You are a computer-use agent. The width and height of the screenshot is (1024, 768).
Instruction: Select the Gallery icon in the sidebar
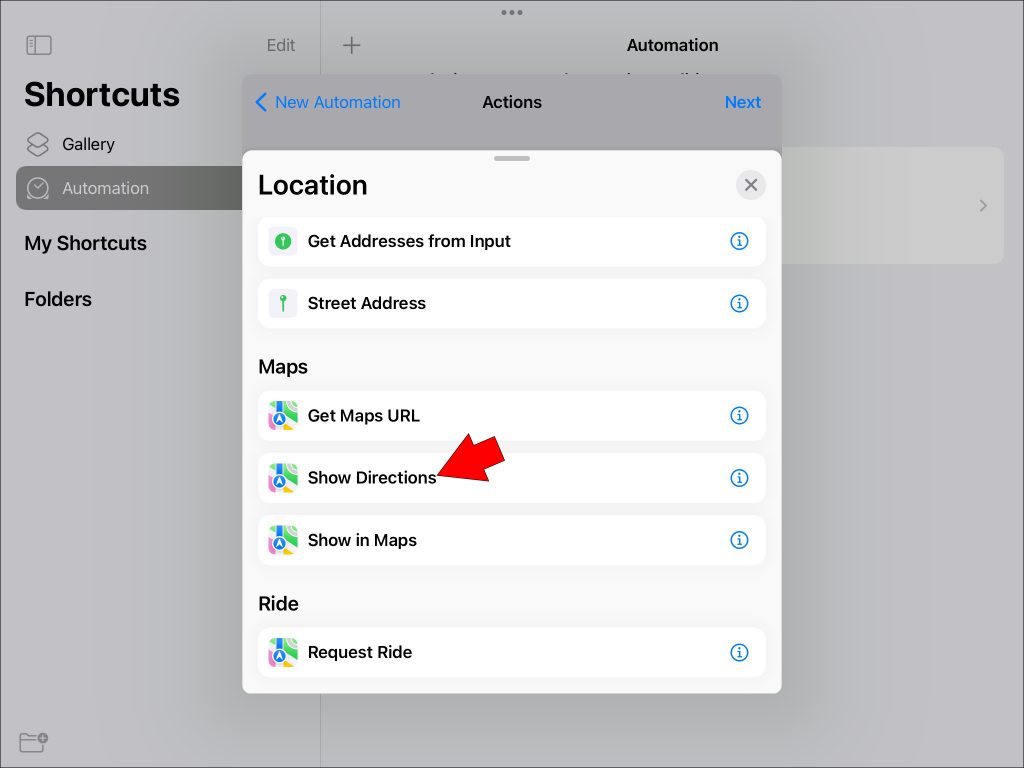[x=37, y=144]
